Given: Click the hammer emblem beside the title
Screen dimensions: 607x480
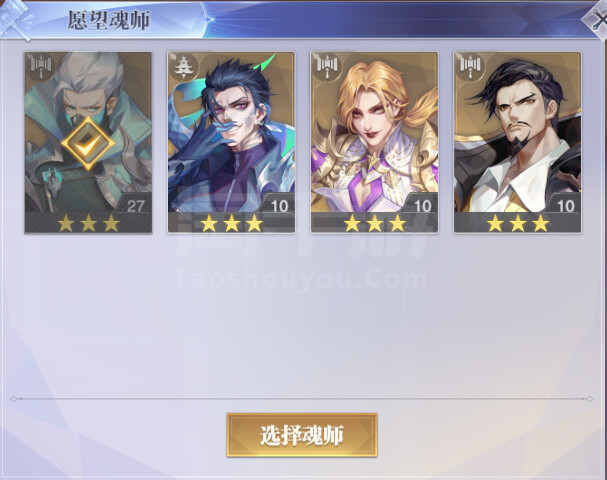Looking at the screenshot, I should [x=15, y=21].
